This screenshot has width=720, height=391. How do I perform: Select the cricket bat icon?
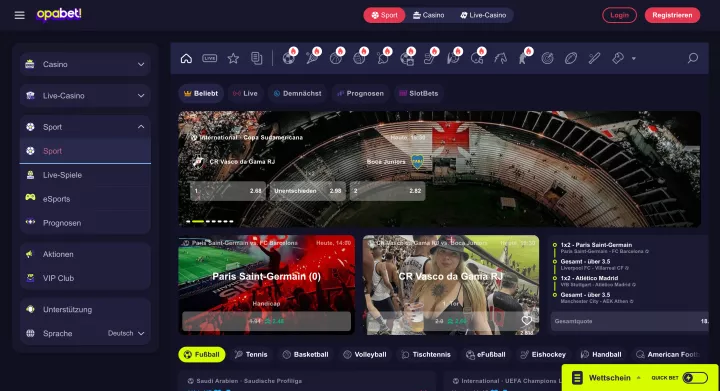[594, 58]
